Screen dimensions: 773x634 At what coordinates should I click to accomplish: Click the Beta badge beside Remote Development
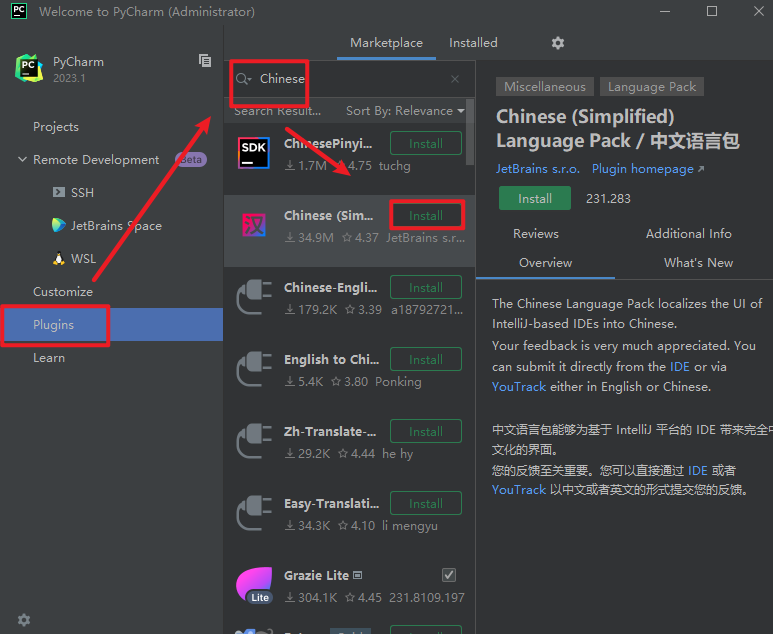pyautogui.click(x=191, y=160)
